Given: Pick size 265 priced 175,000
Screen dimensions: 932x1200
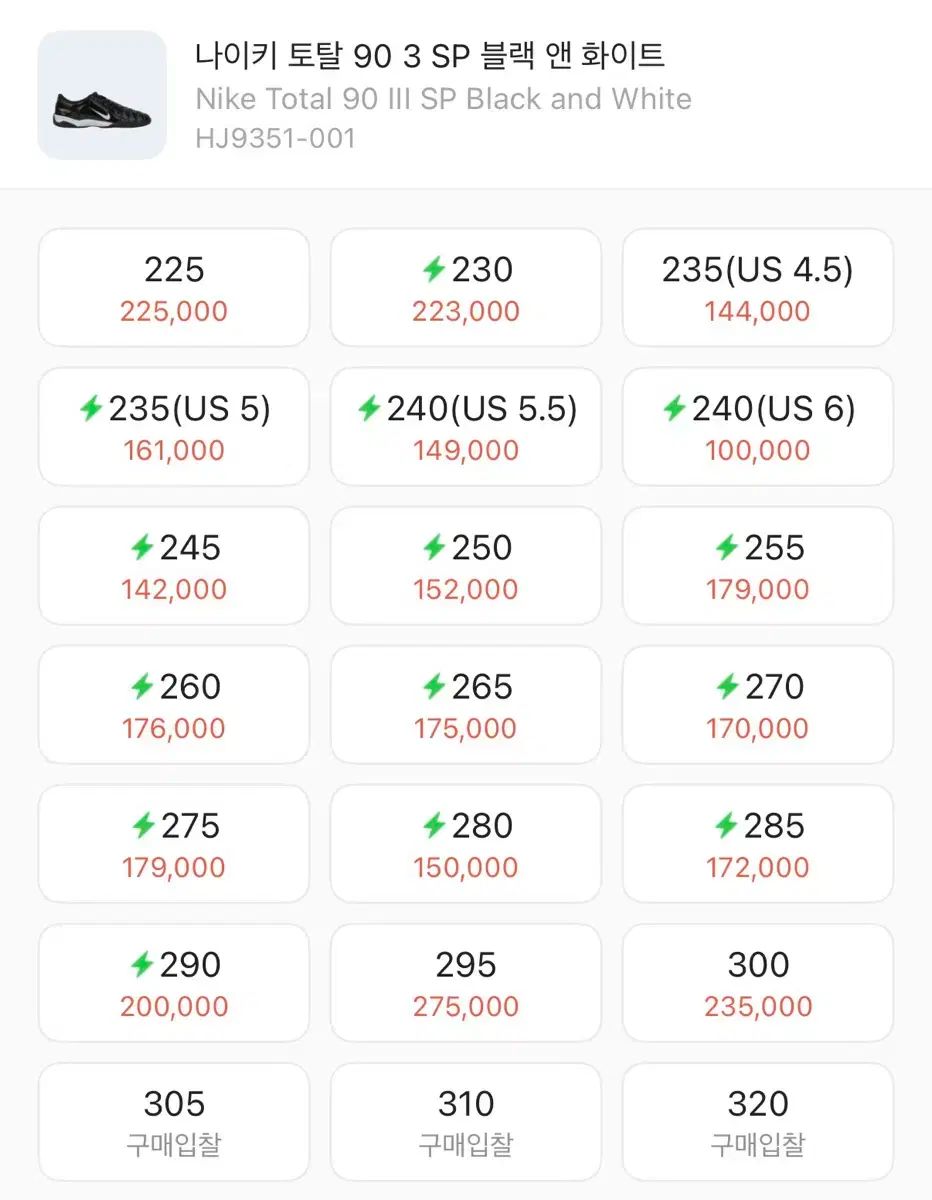Looking at the screenshot, I should point(466,705).
